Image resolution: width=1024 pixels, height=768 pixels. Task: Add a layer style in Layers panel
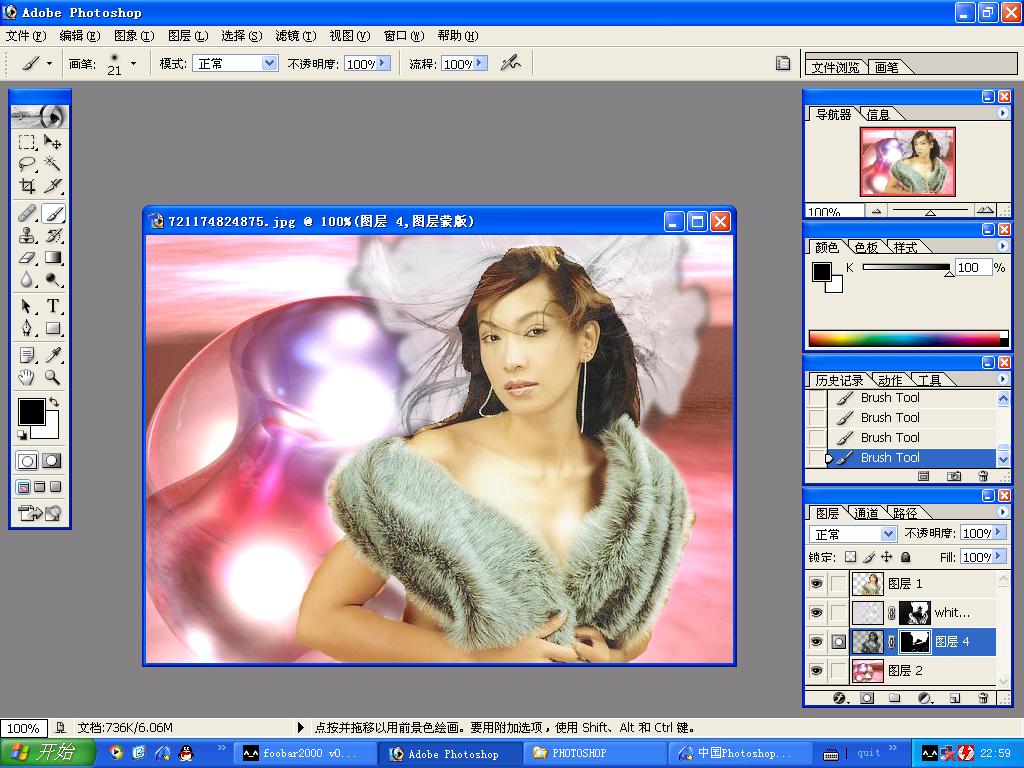click(840, 698)
